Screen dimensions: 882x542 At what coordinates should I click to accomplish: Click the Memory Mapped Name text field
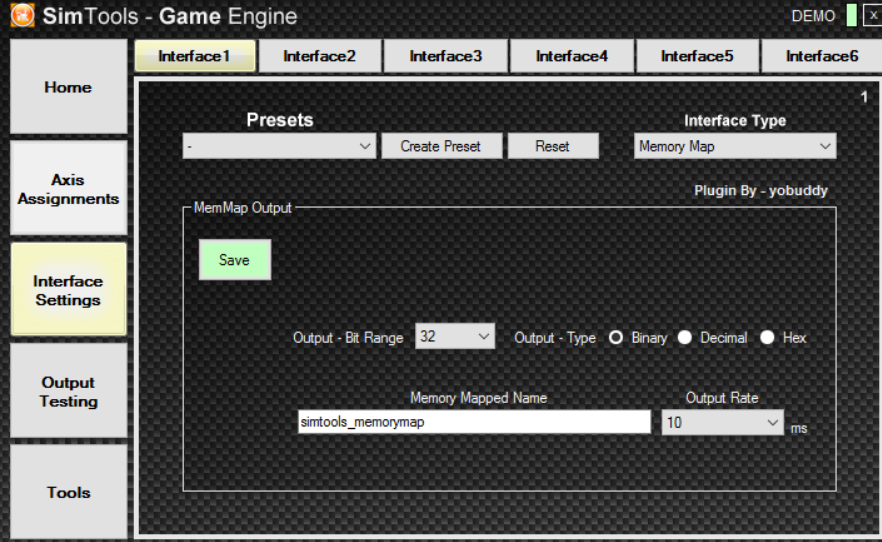tap(474, 422)
